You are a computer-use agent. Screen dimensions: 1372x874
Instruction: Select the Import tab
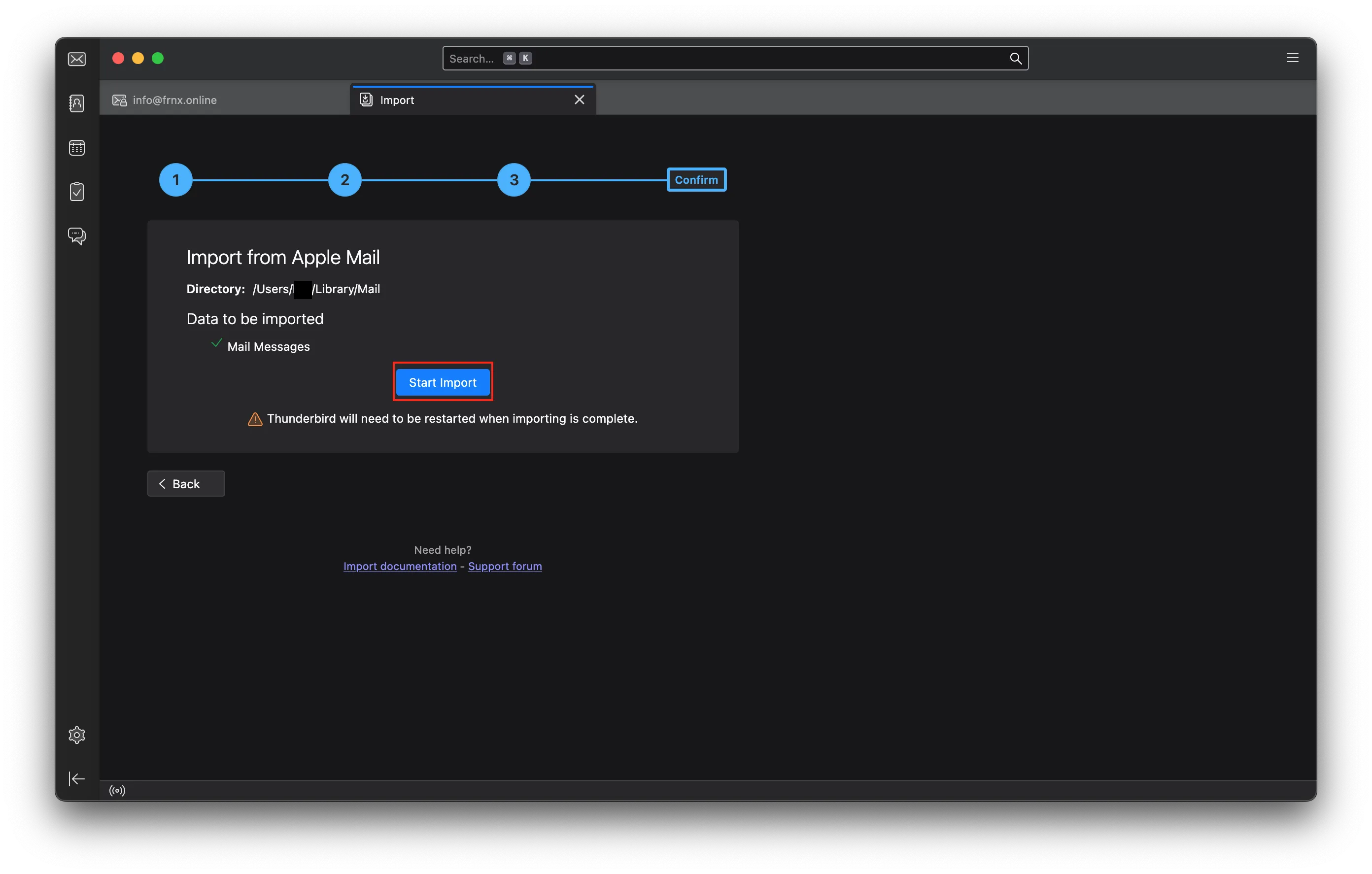point(473,100)
